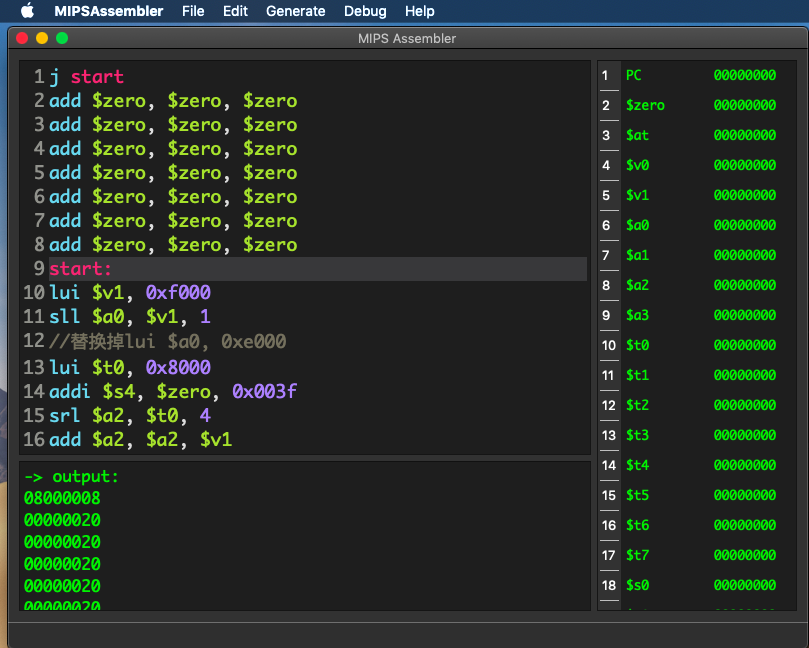Click the add instruction on line 2
Viewport: 809px width, 648px height.
(x=173, y=101)
